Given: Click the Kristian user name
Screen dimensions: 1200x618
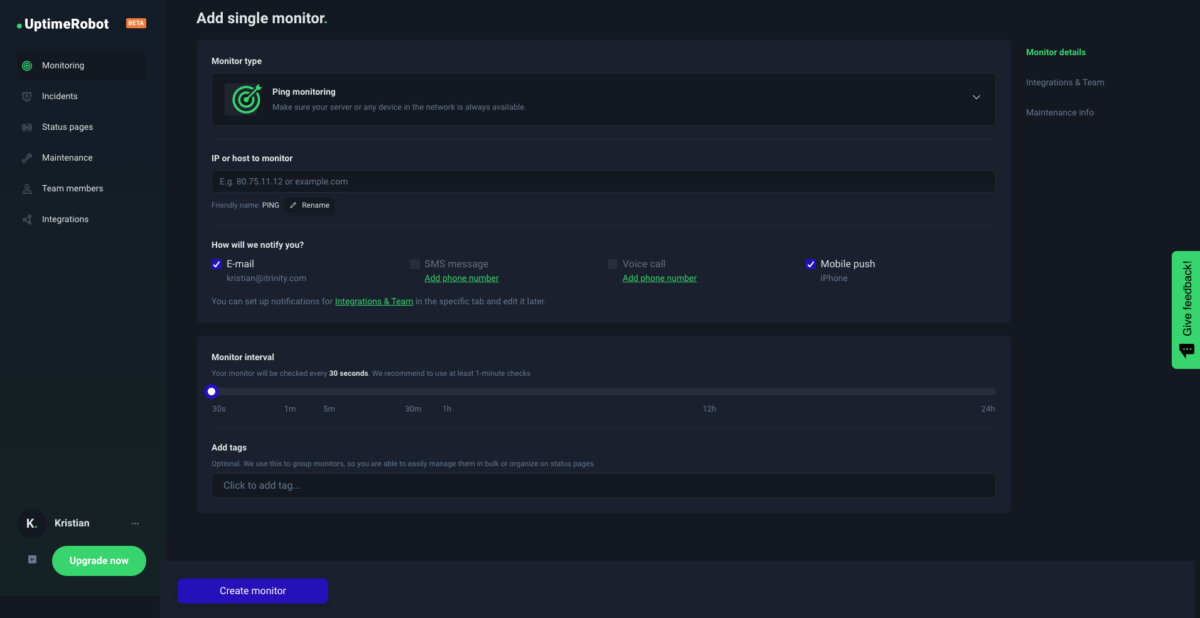Looking at the screenshot, I should [x=72, y=523].
